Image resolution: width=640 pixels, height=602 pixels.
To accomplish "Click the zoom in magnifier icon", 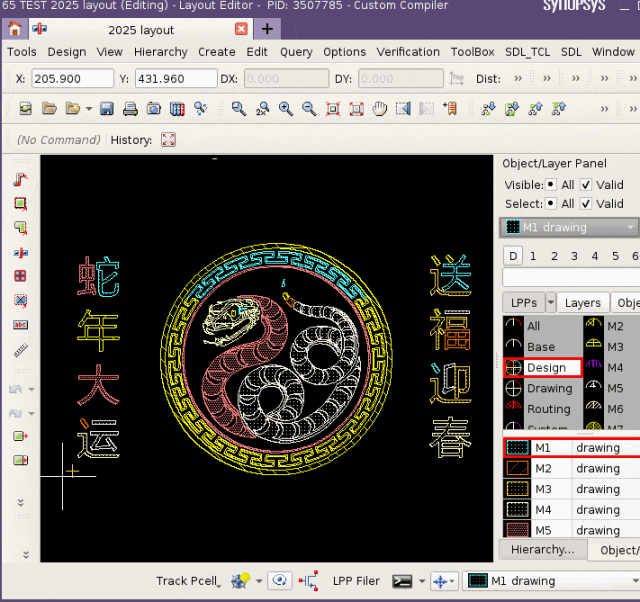I will click(286, 109).
